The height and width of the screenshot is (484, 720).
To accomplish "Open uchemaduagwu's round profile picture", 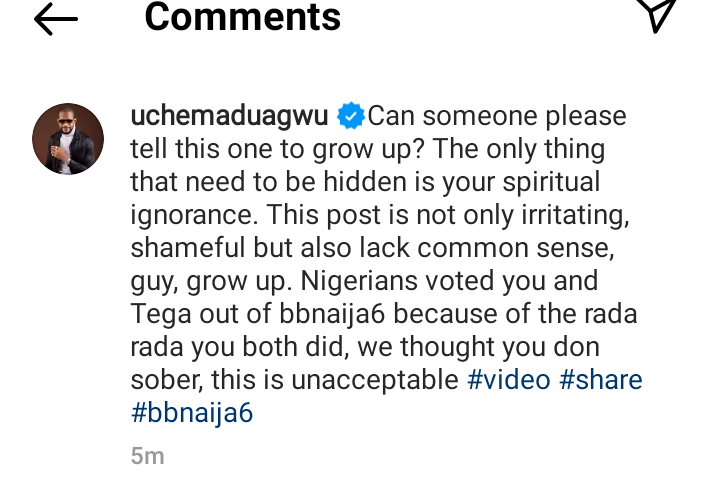I will tap(68, 139).
